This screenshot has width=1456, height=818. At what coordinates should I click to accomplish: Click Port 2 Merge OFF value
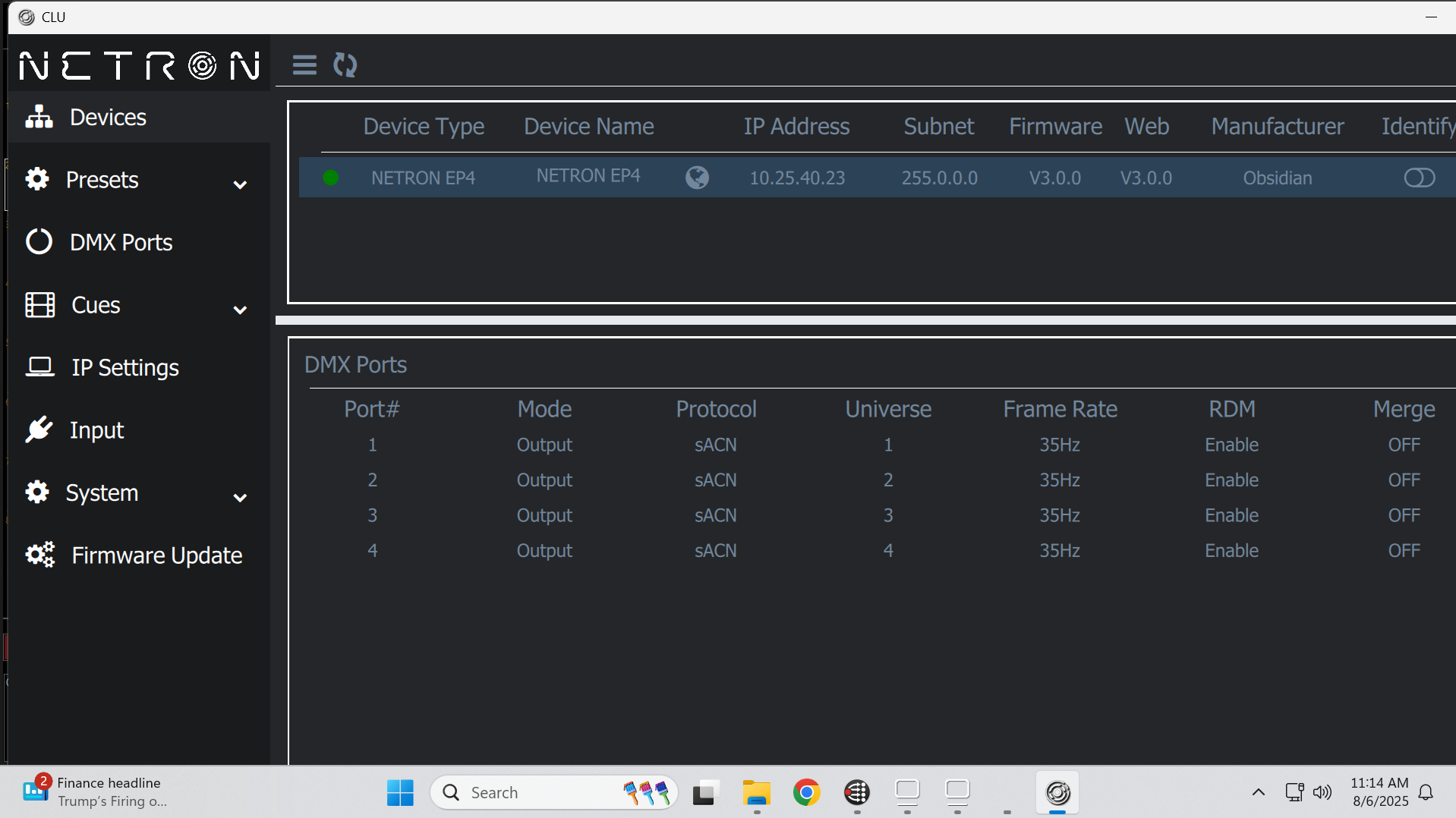pos(1404,480)
